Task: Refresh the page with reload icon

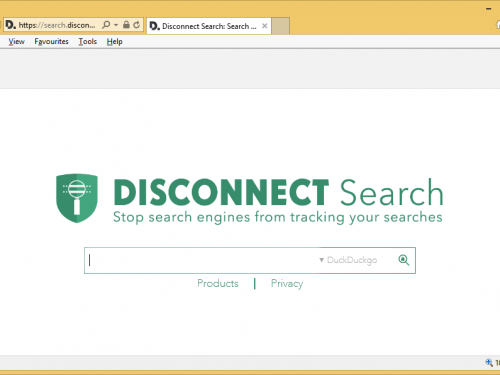Action: (x=137, y=25)
